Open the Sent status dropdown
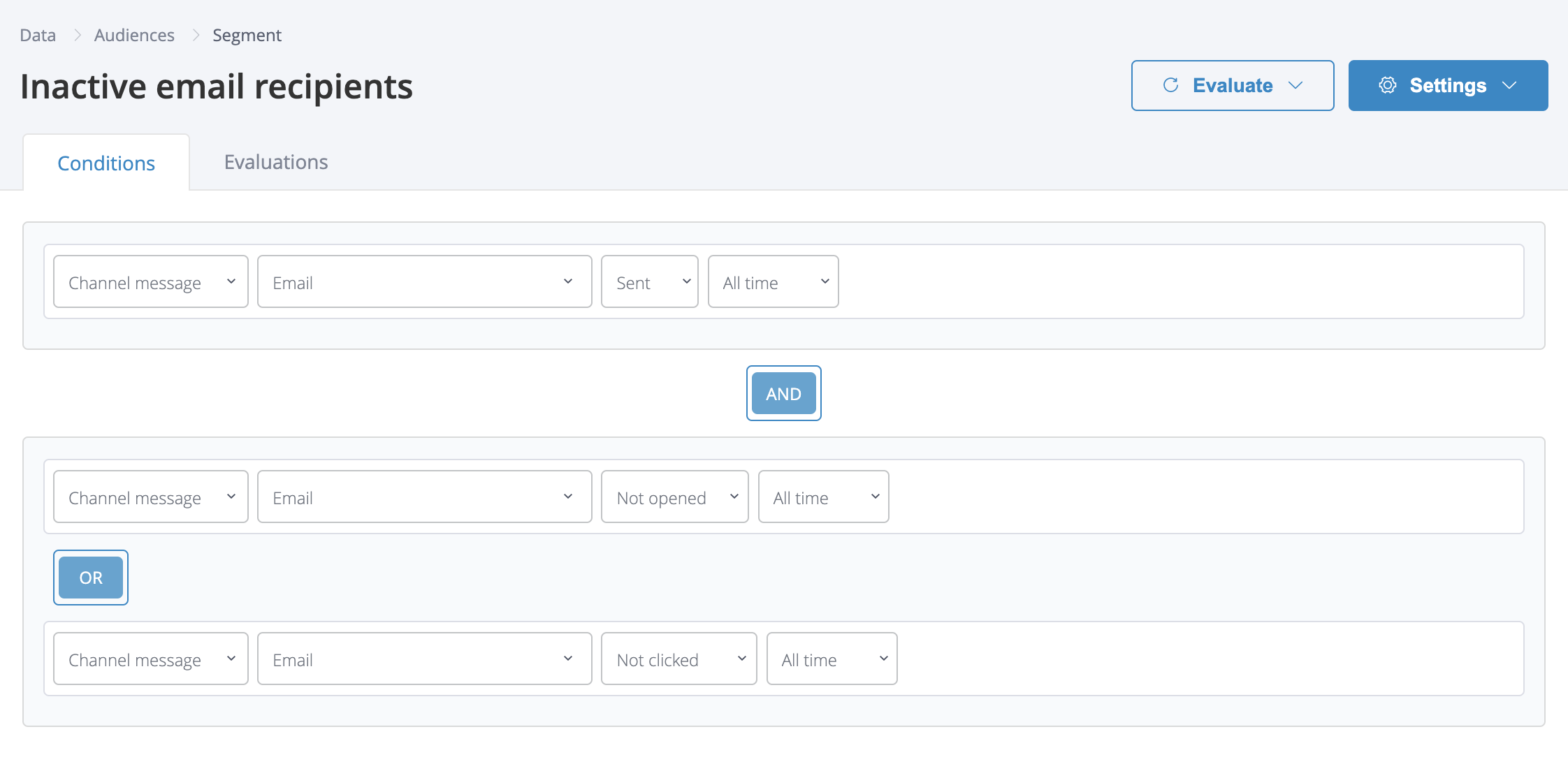The width and height of the screenshot is (1568, 764). [x=649, y=282]
